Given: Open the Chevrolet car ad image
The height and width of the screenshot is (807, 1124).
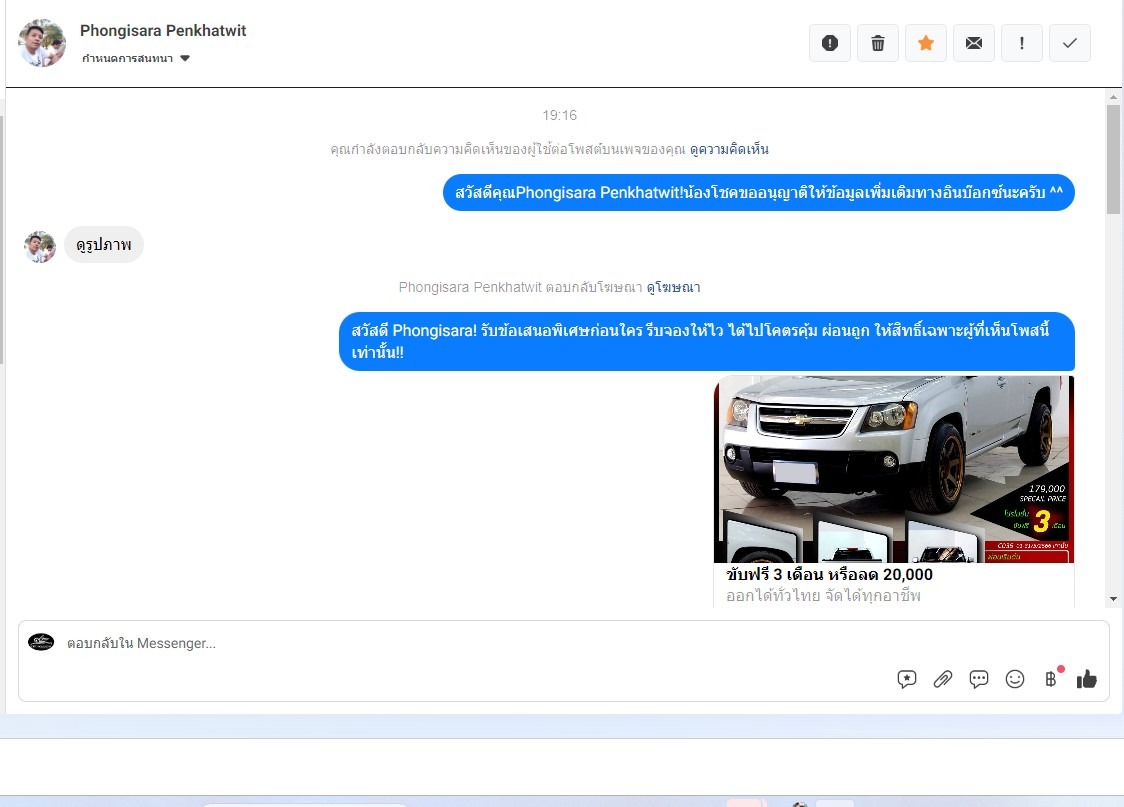Looking at the screenshot, I should point(893,468).
